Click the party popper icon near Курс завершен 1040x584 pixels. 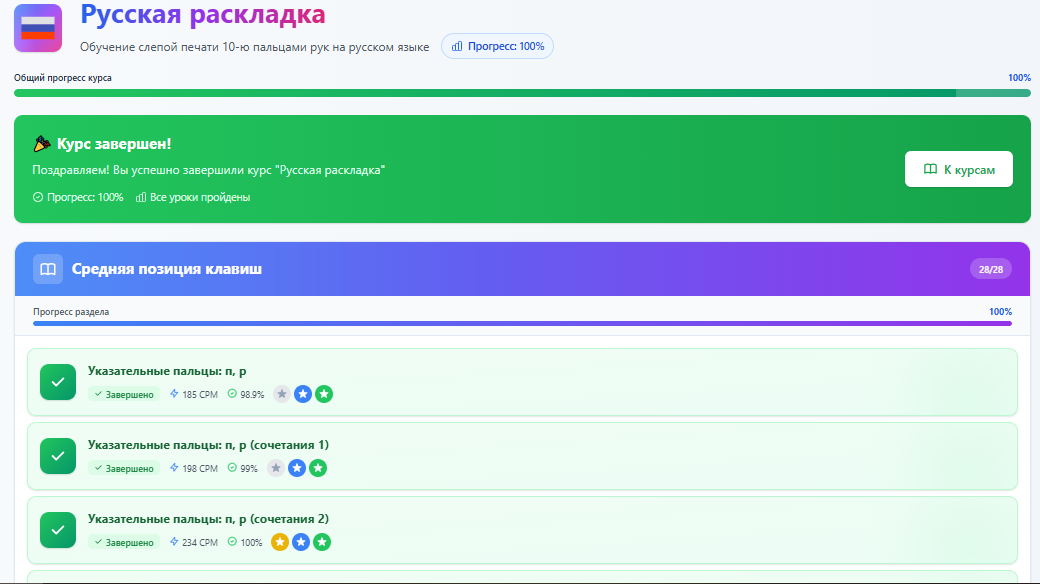tap(42, 144)
